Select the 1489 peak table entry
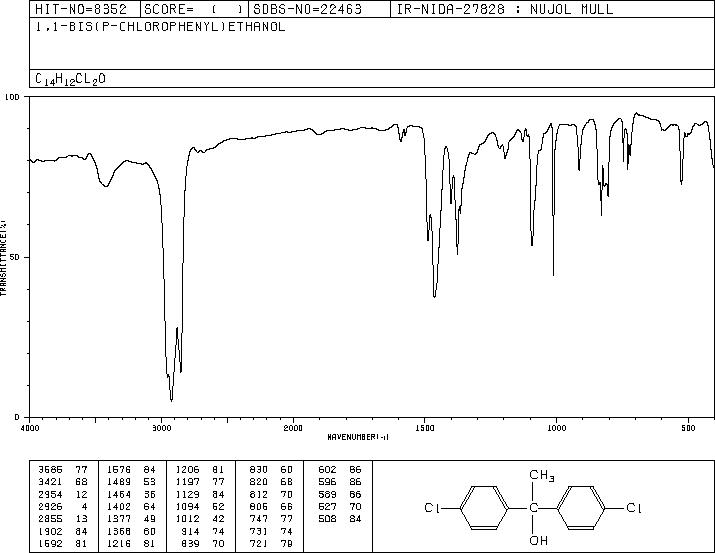 (131, 482)
